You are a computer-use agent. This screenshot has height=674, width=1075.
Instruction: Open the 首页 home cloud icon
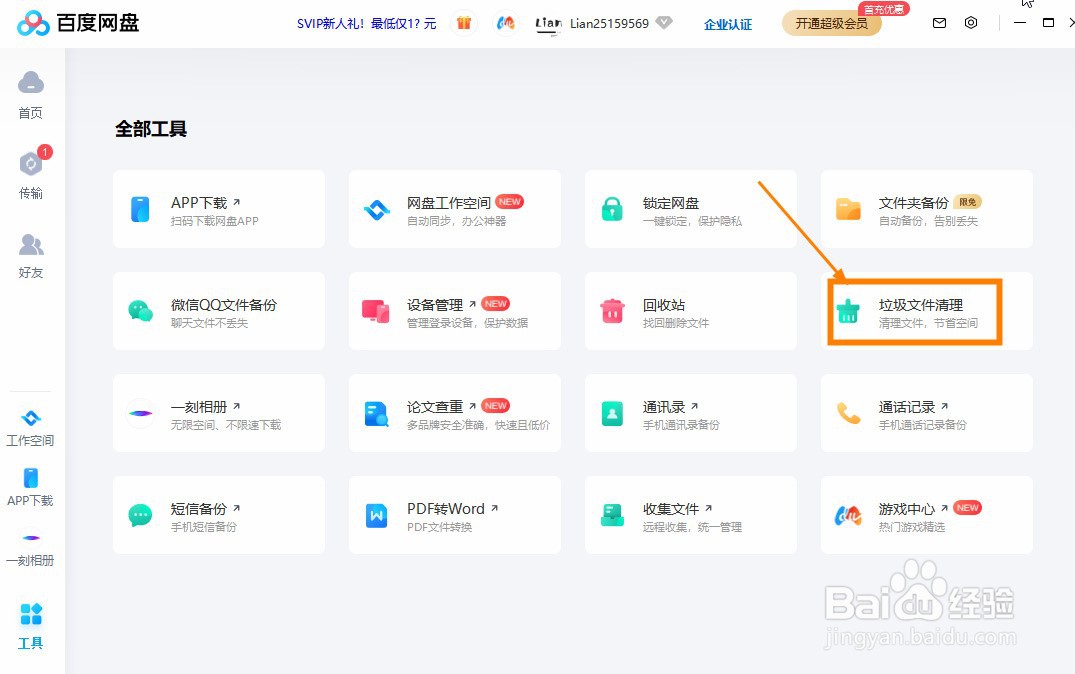tap(31, 83)
